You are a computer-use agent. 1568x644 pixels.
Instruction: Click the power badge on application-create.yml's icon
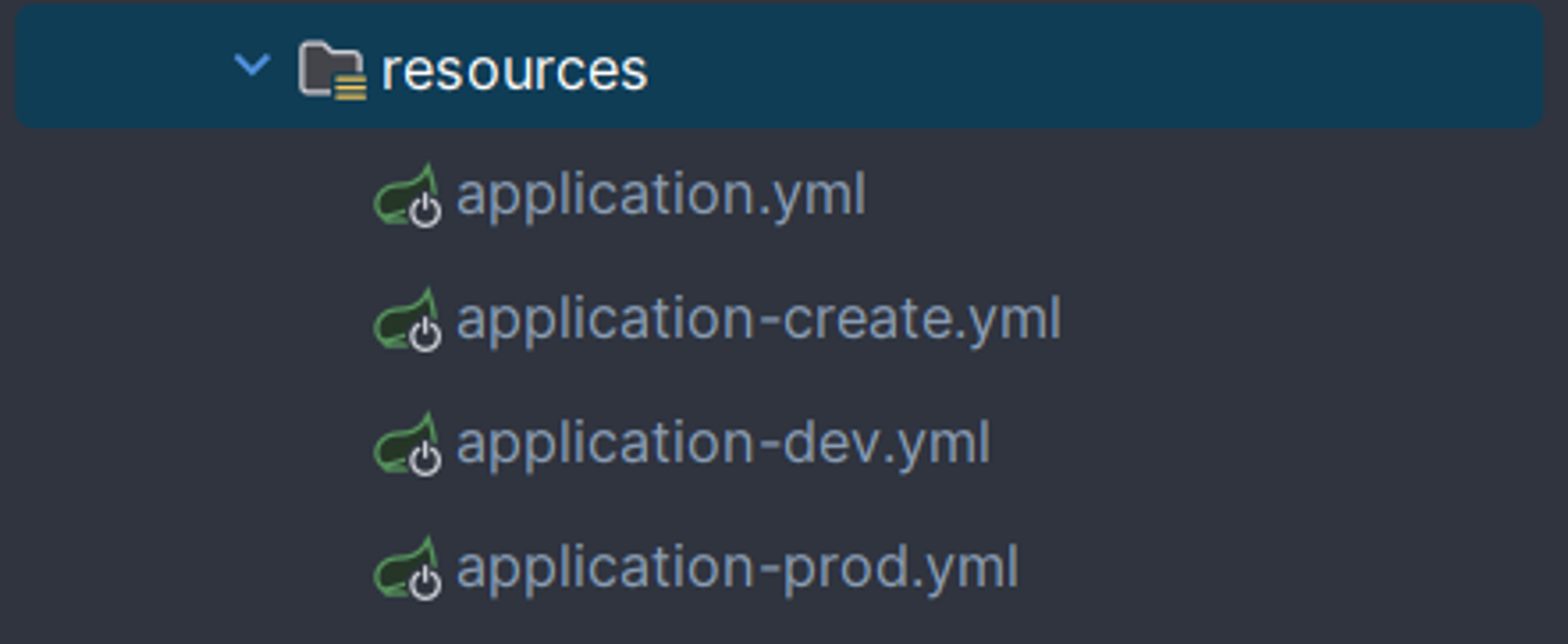coord(425,335)
